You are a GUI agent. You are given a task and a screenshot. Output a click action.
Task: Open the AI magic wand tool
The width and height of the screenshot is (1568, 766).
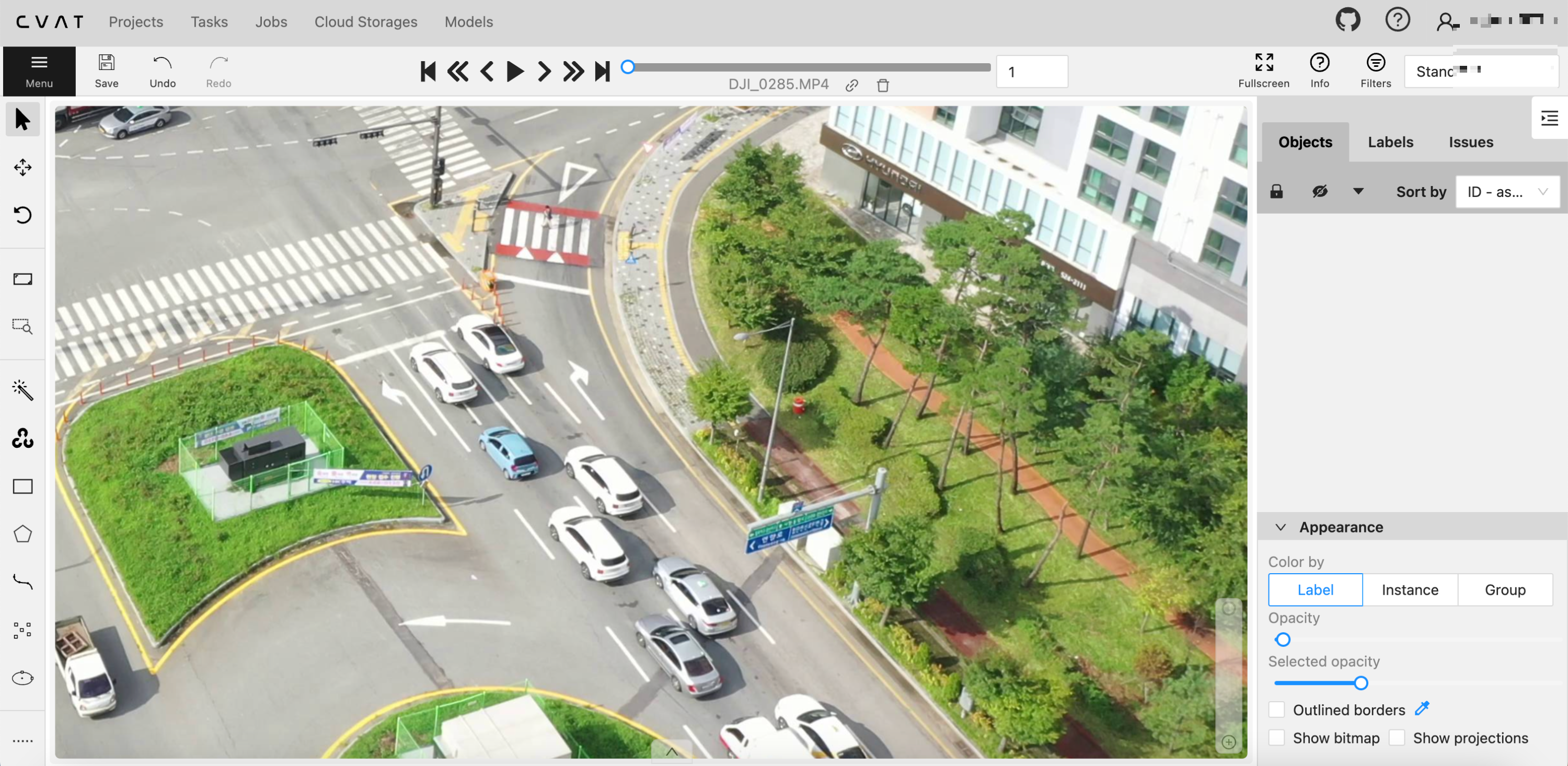click(22, 390)
